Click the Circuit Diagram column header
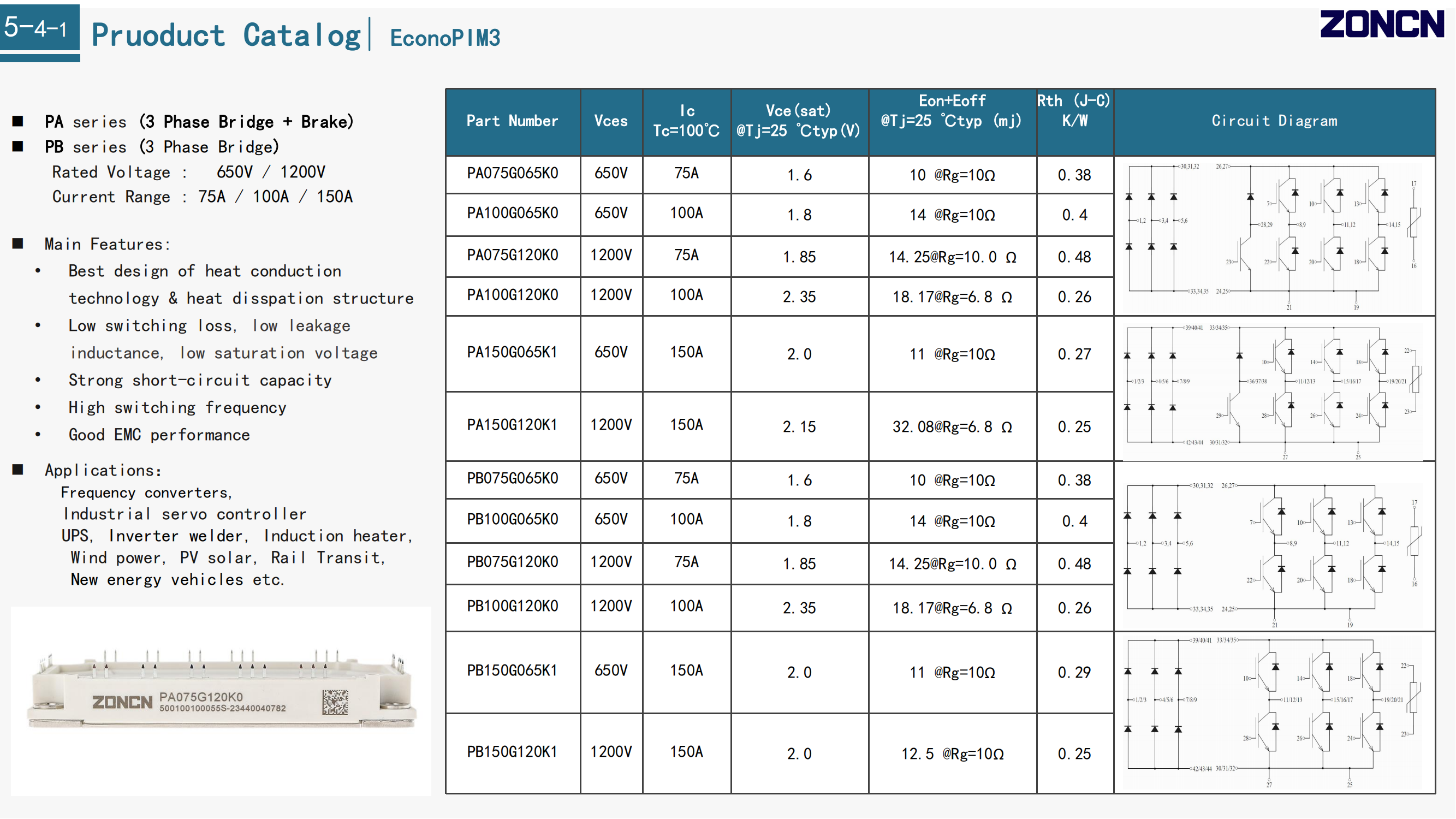1456x819 pixels. tap(1274, 121)
